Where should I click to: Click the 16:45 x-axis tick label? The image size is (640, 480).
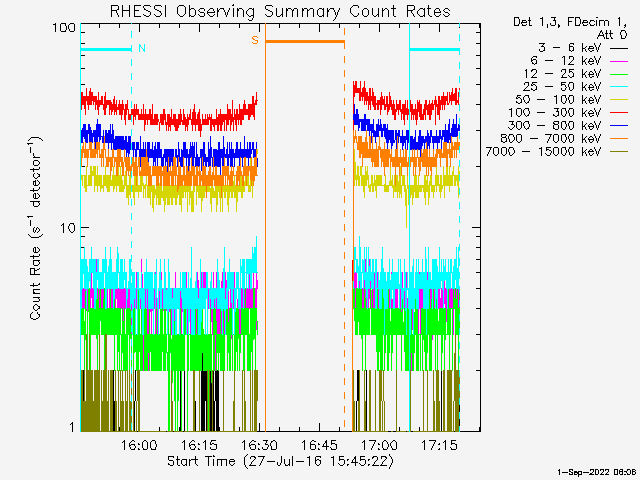(319, 445)
